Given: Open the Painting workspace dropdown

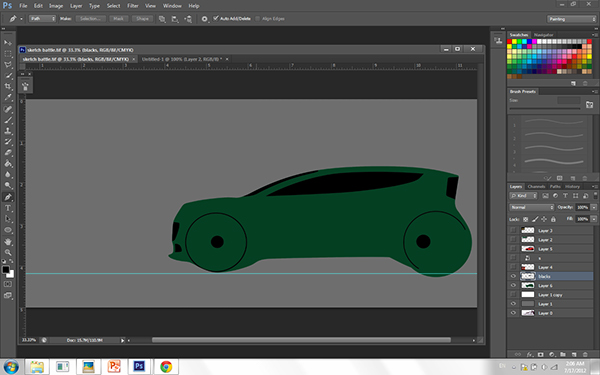Looking at the screenshot, I should pyautogui.click(x=572, y=19).
